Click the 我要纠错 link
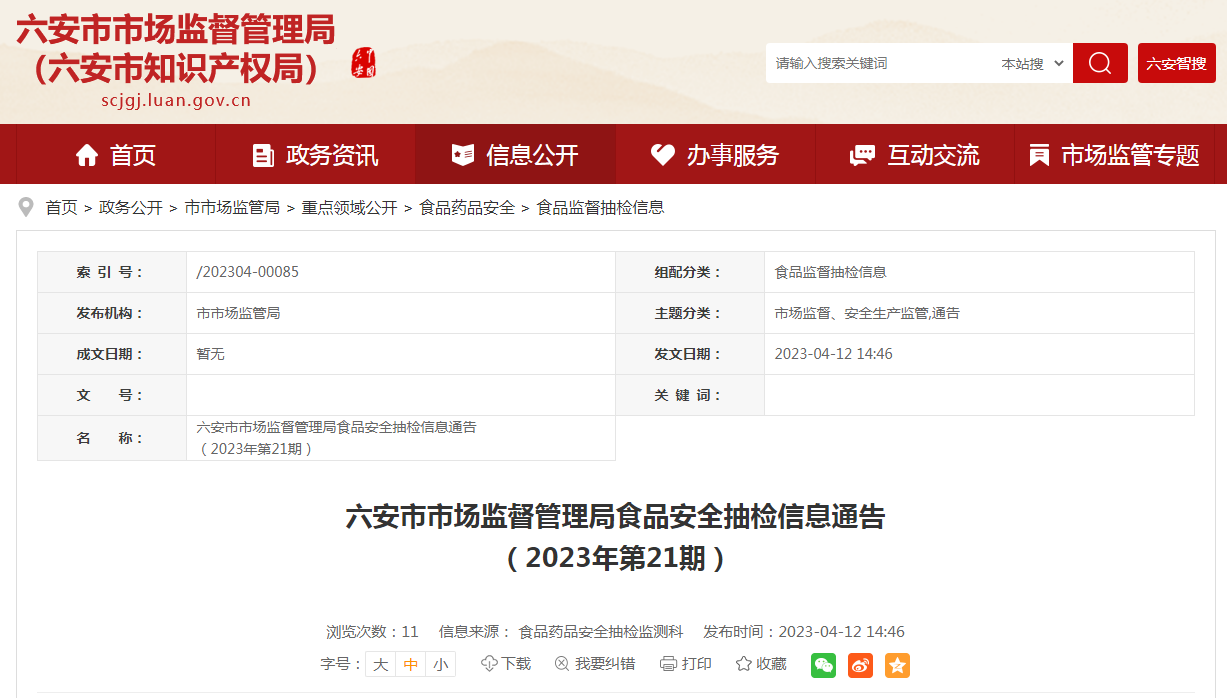Image resolution: width=1227 pixels, height=698 pixels. (x=605, y=664)
